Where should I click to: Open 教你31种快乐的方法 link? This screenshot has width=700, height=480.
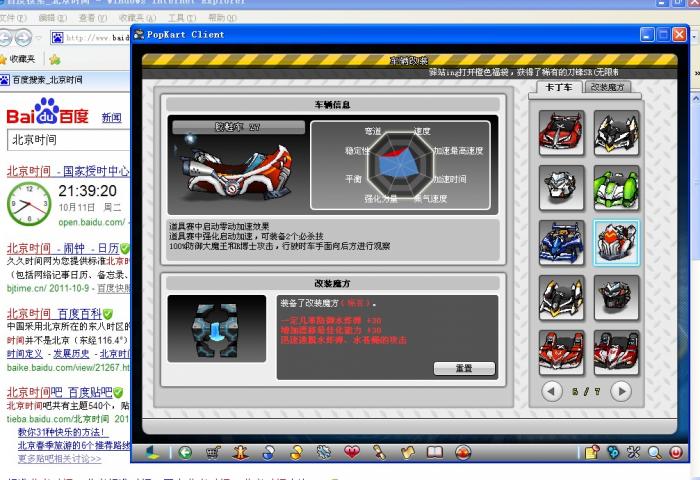click(62, 432)
